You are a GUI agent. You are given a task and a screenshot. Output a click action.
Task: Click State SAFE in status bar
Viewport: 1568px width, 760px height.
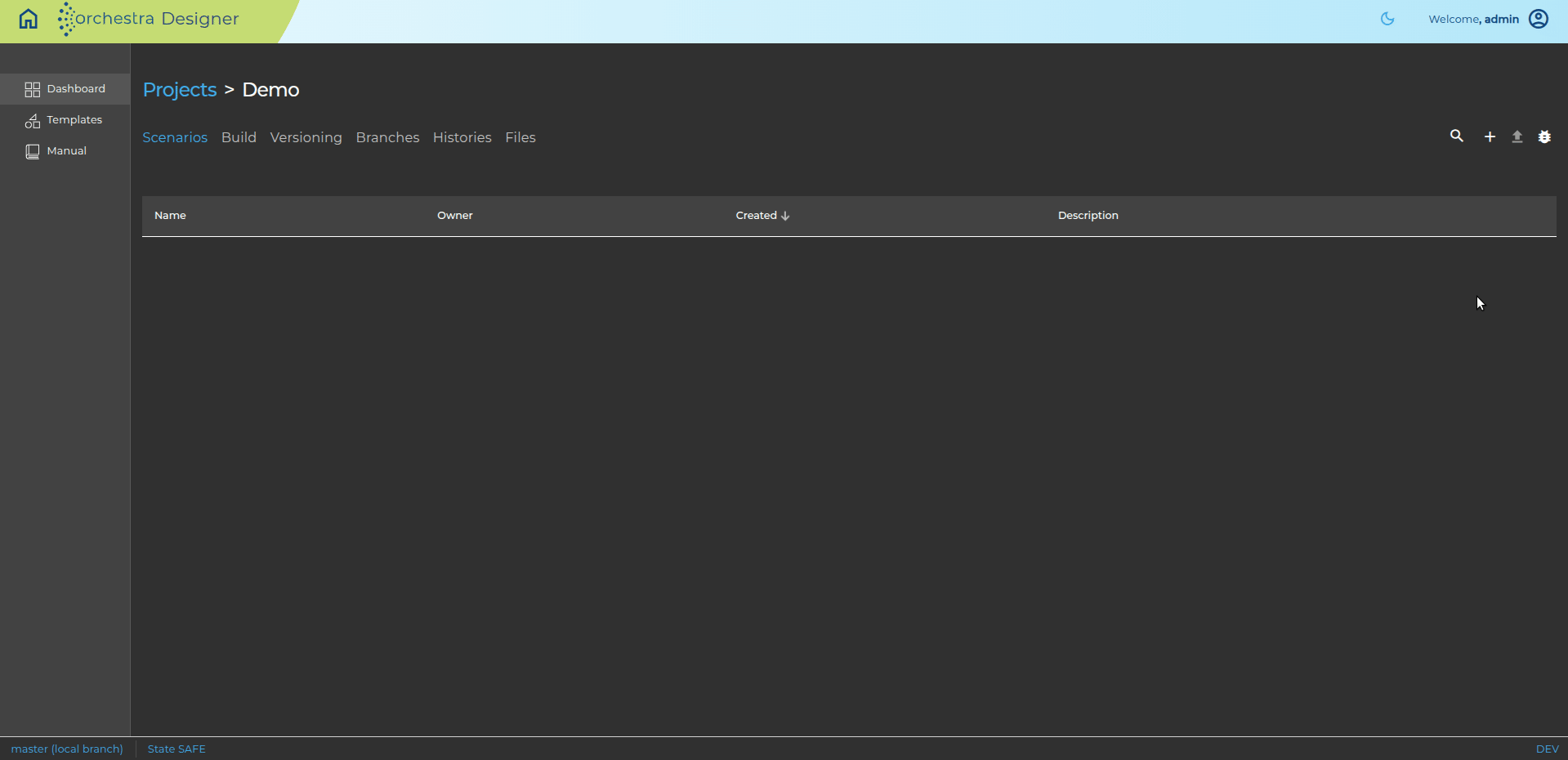pos(176,749)
